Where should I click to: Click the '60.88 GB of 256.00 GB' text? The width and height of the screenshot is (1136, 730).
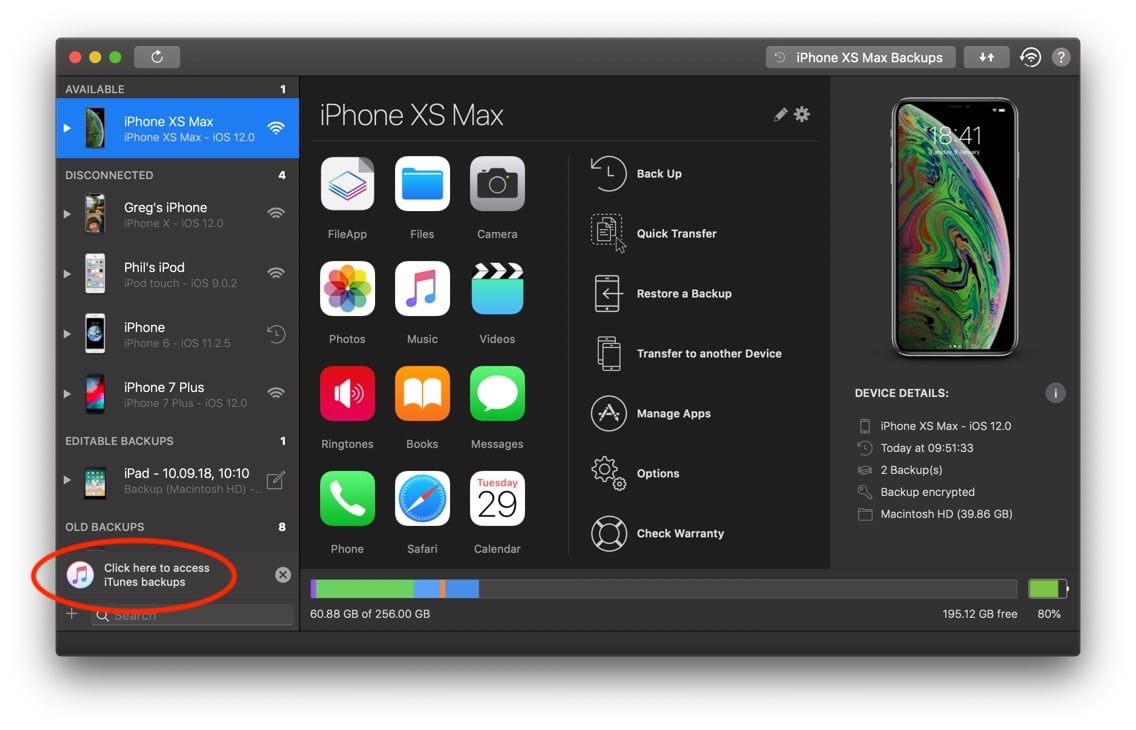point(369,614)
